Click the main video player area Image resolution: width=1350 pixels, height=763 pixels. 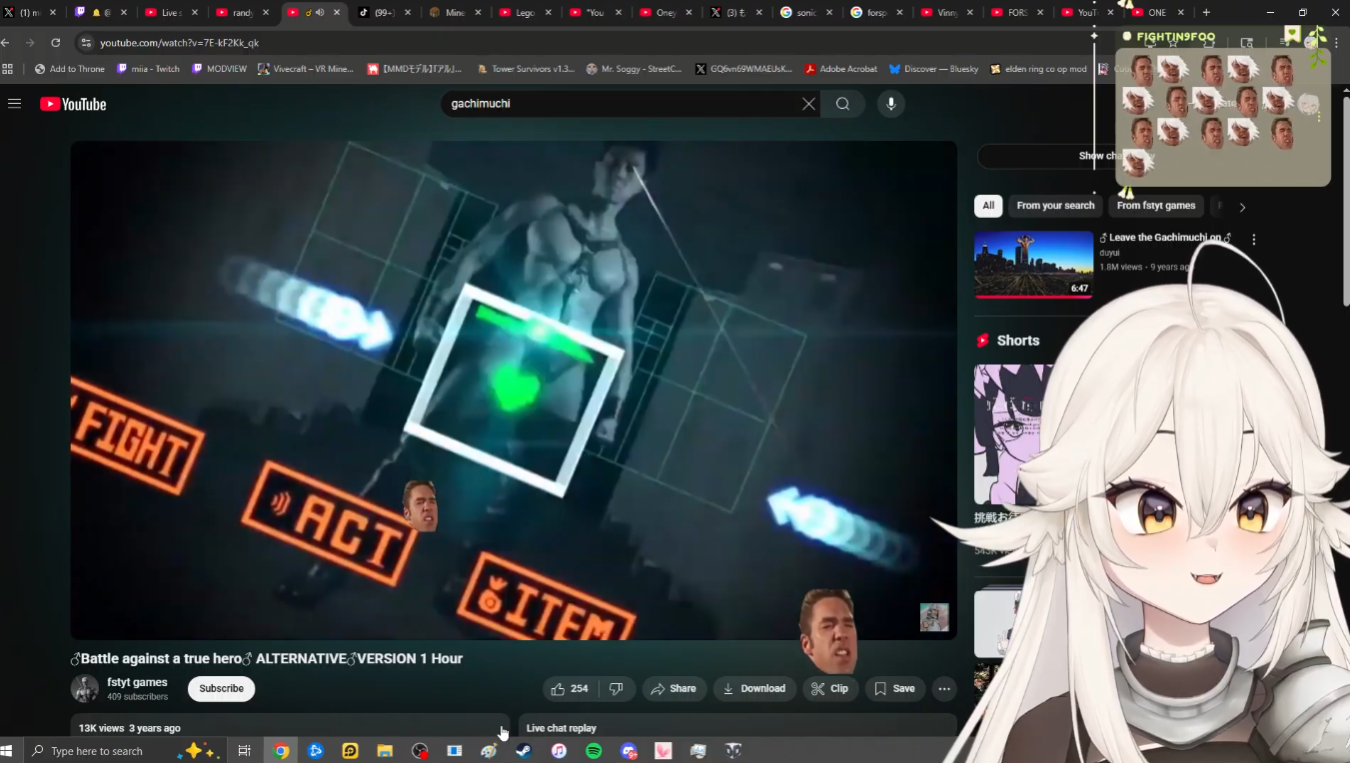coord(513,390)
